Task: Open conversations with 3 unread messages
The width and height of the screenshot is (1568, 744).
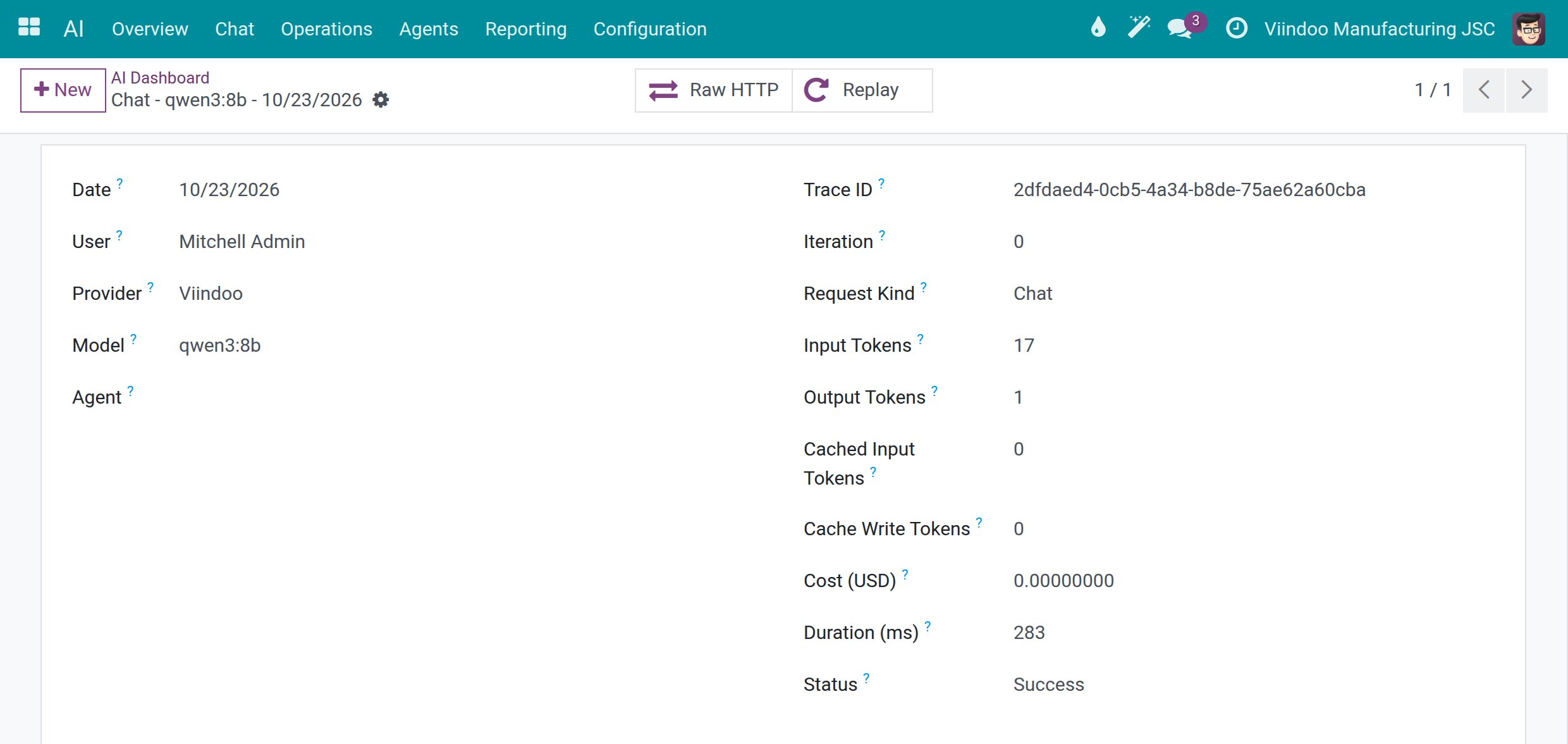Action: (1185, 27)
